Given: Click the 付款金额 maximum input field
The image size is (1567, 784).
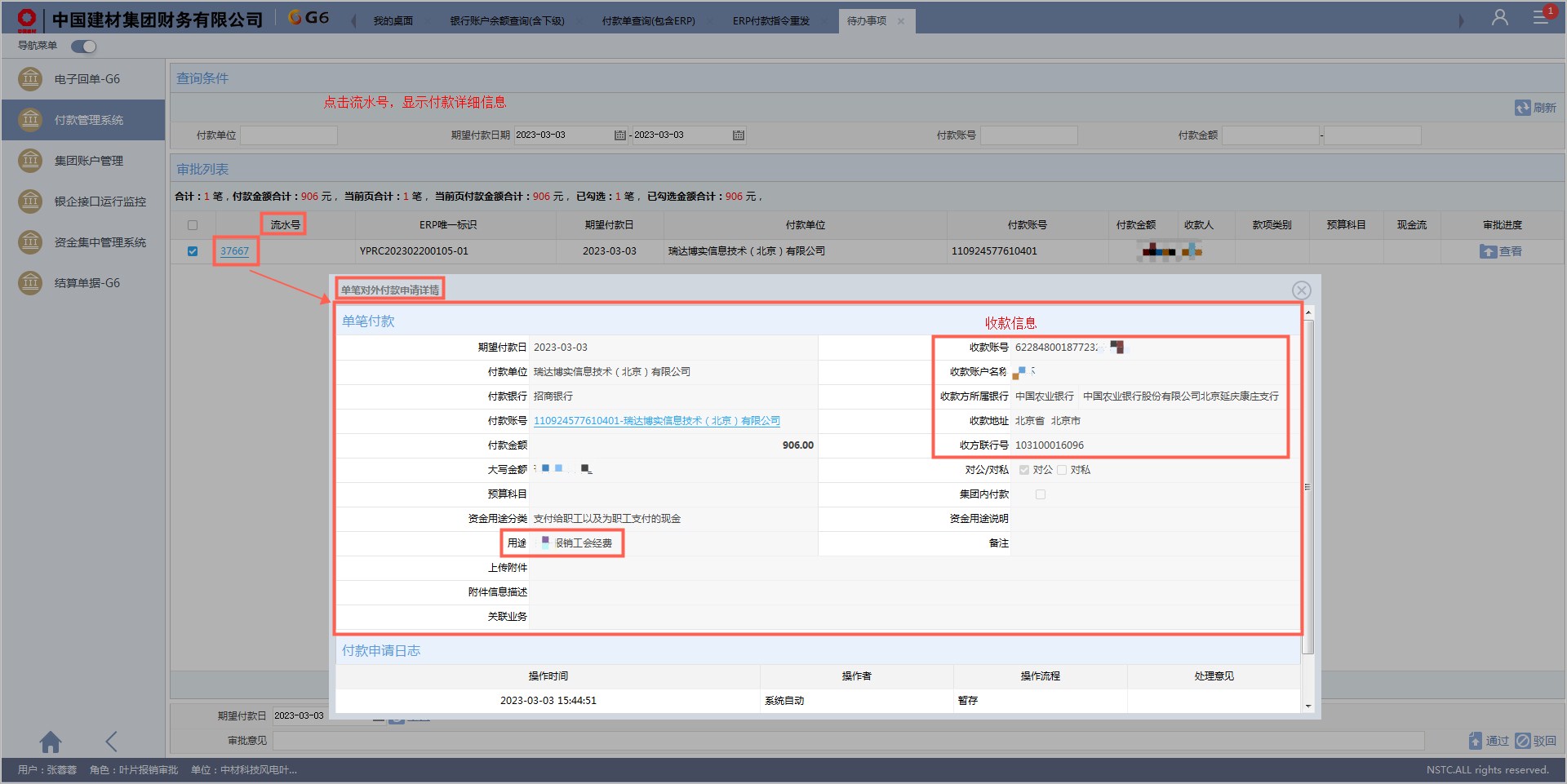Looking at the screenshot, I should coord(1373,135).
